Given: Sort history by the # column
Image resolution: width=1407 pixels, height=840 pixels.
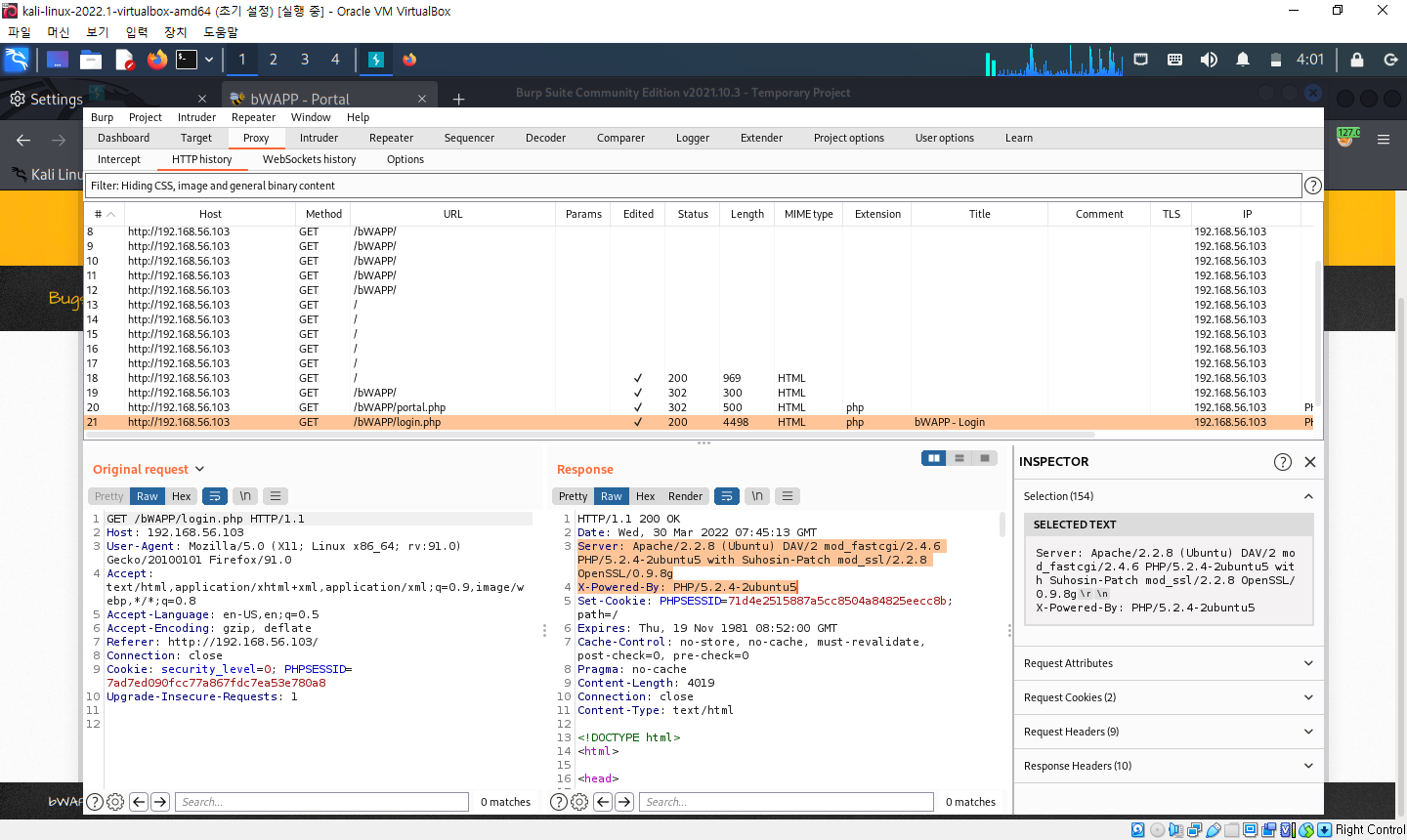Looking at the screenshot, I should [x=105, y=214].
